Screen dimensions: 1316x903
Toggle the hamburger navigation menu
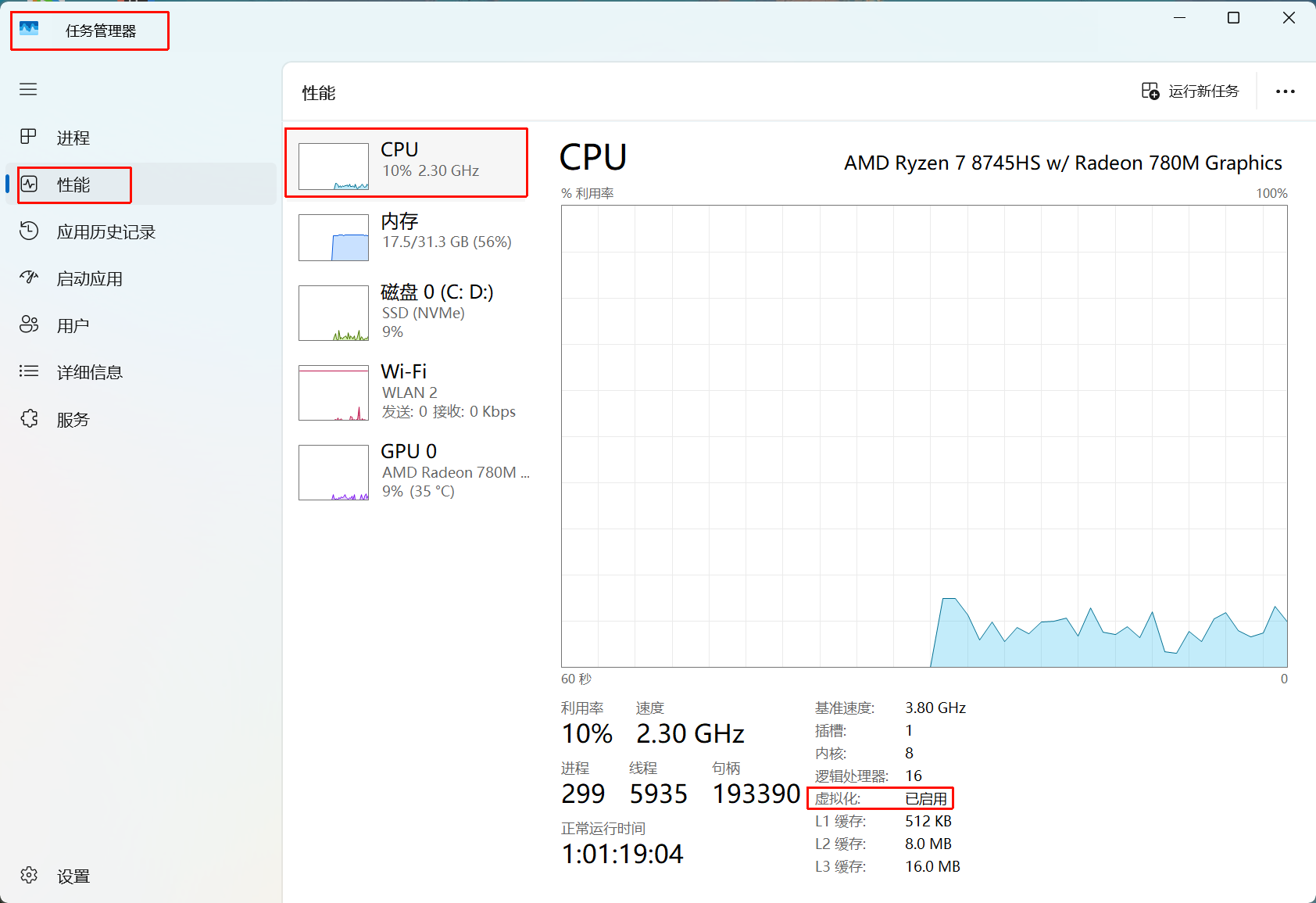[x=28, y=89]
